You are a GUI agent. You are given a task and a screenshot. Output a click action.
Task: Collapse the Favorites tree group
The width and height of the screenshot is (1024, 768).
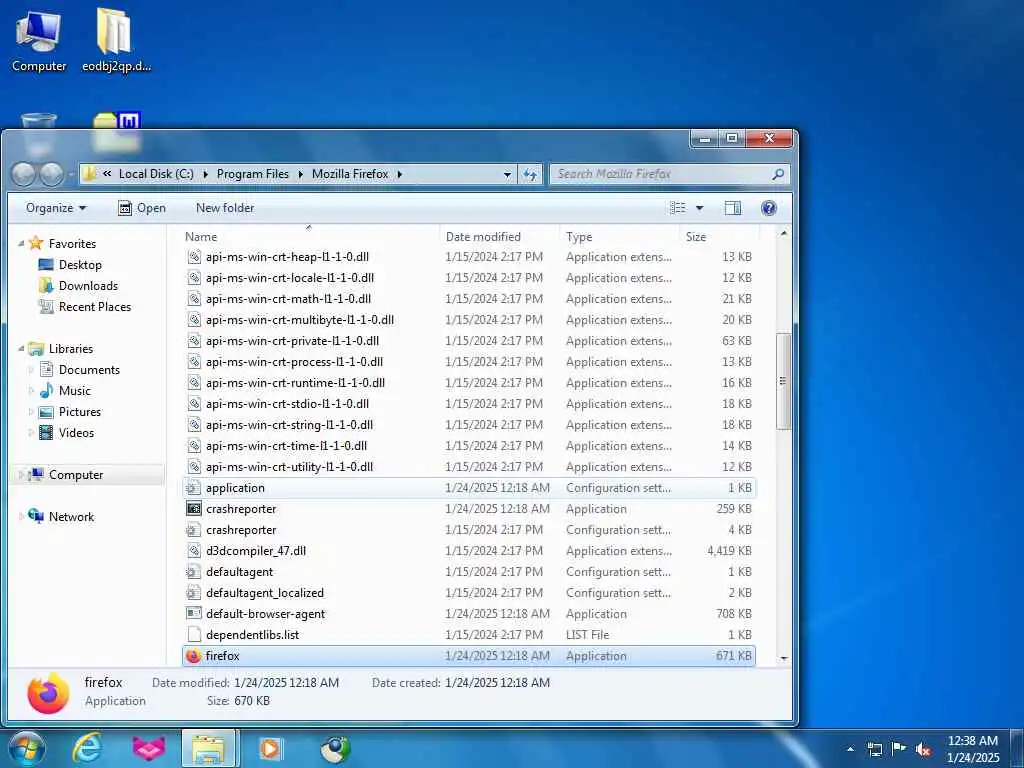pos(21,244)
